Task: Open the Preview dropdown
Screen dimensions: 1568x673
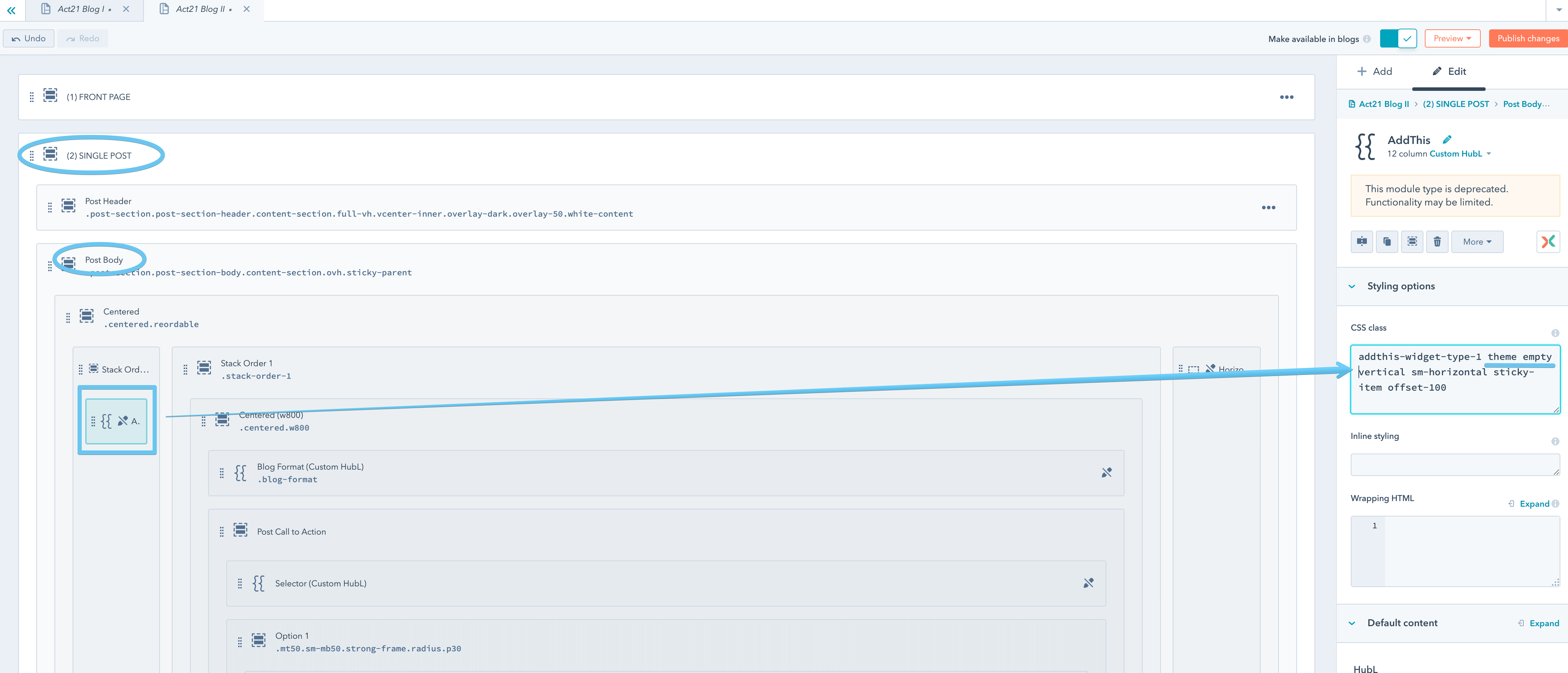Action: click(1452, 38)
